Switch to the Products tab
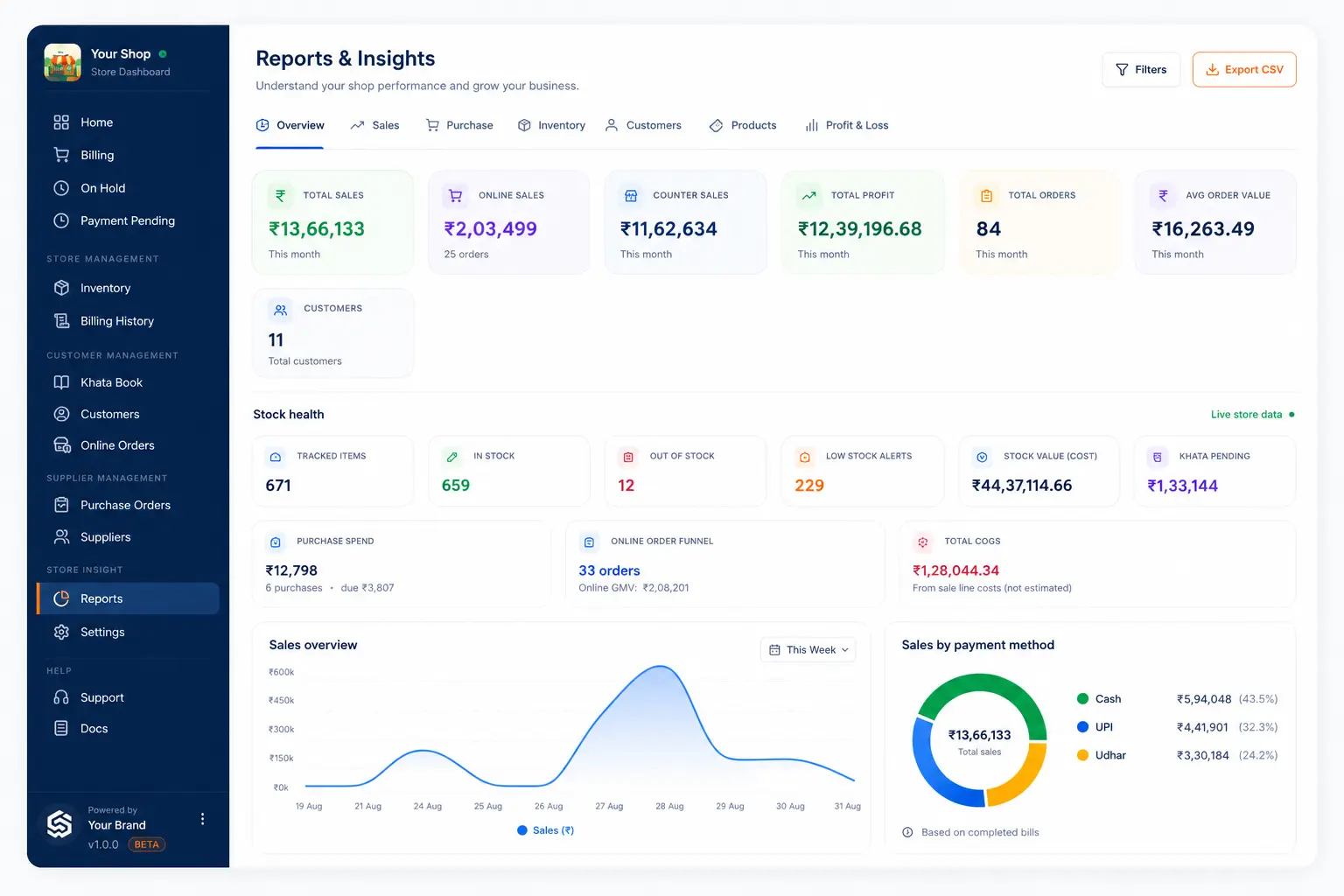 [x=743, y=125]
